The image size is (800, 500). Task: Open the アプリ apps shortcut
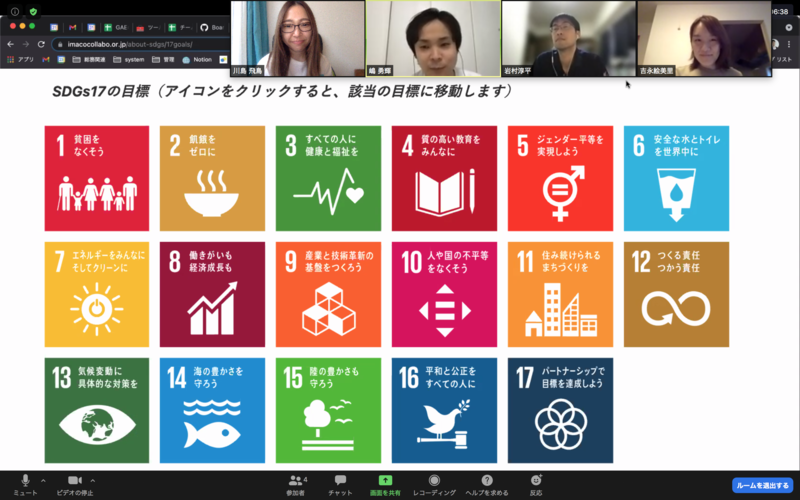21,60
